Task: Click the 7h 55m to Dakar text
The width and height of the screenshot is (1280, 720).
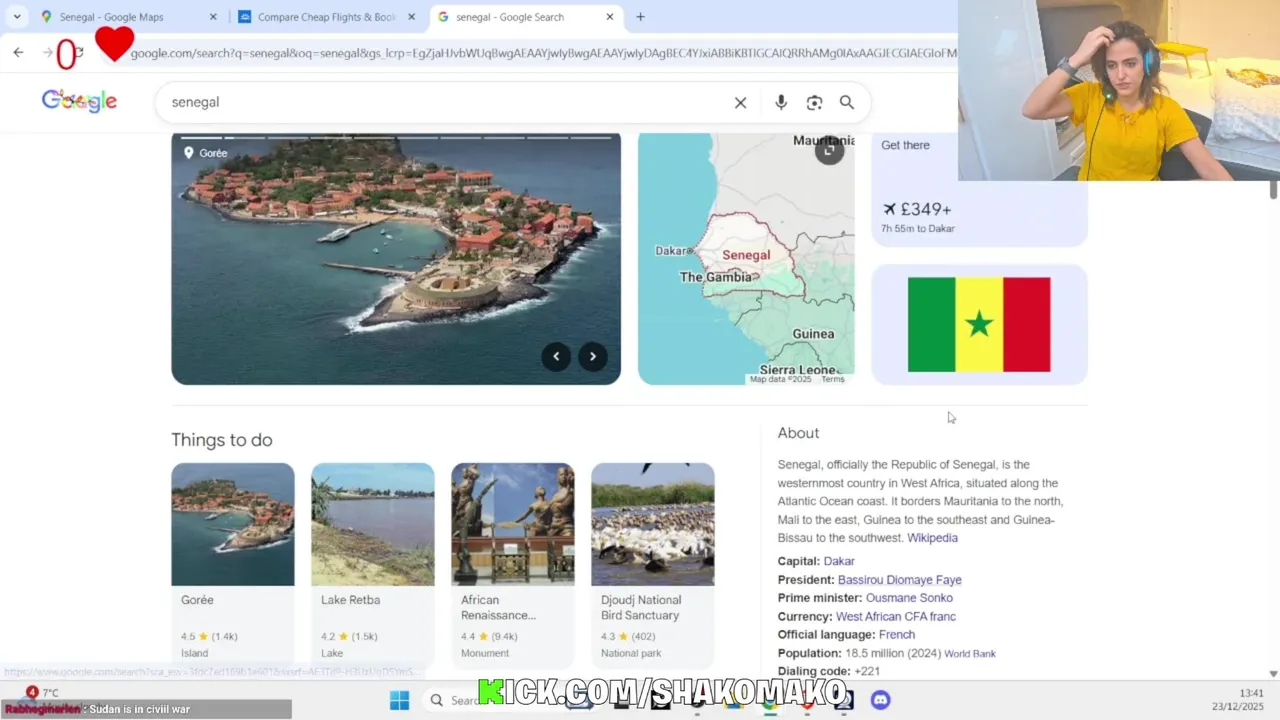Action: click(x=918, y=229)
